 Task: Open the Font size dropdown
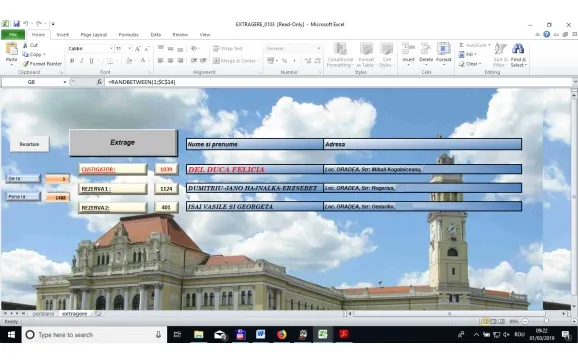pos(129,48)
